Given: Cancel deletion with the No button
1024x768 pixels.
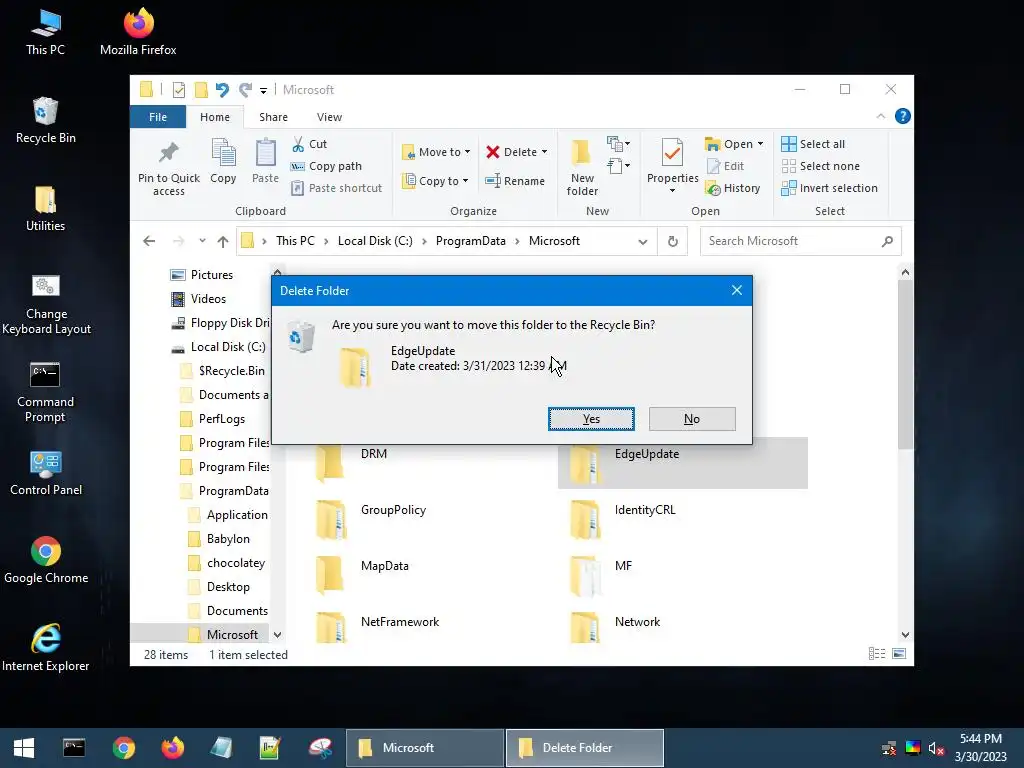Looking at the screenshot, I should [692, 419].
